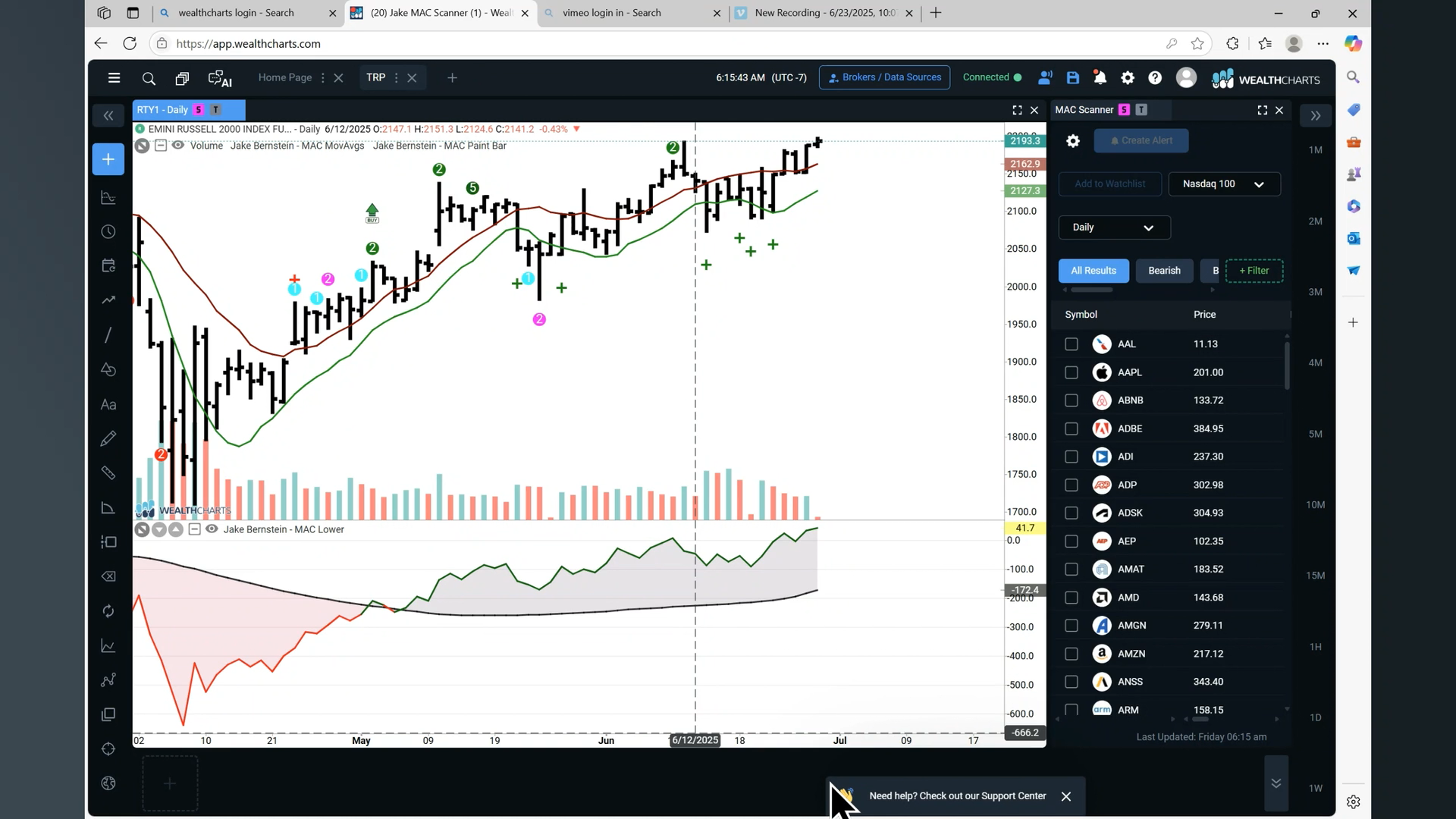Click the crosshair target sidebar icon
This screenshot has height=819, width=1456.
coord(108,749)
